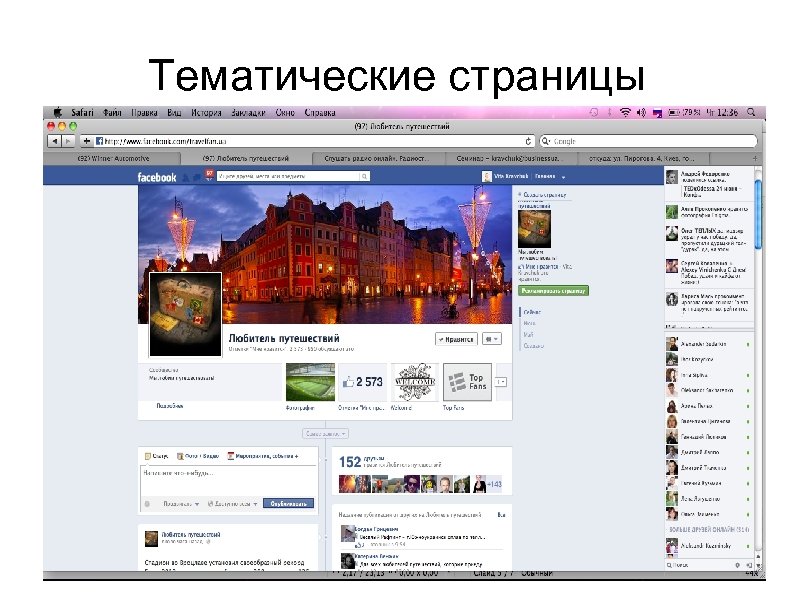Click the Опубликовать publish button
This screenshot has width=794, height=595.
click(x=288, y=504)
